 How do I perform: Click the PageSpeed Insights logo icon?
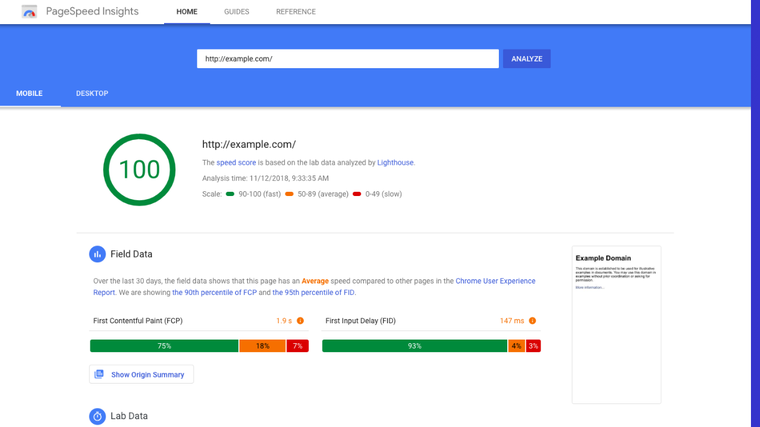point(29,12)
